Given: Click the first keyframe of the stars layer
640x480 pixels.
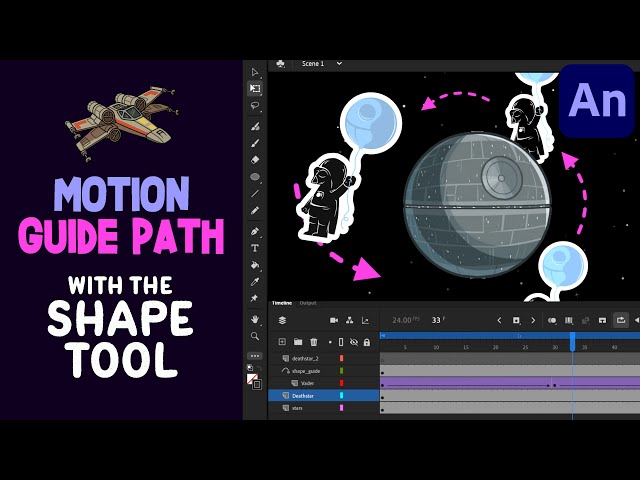Looking at the screenshot, I should (382, 410).
